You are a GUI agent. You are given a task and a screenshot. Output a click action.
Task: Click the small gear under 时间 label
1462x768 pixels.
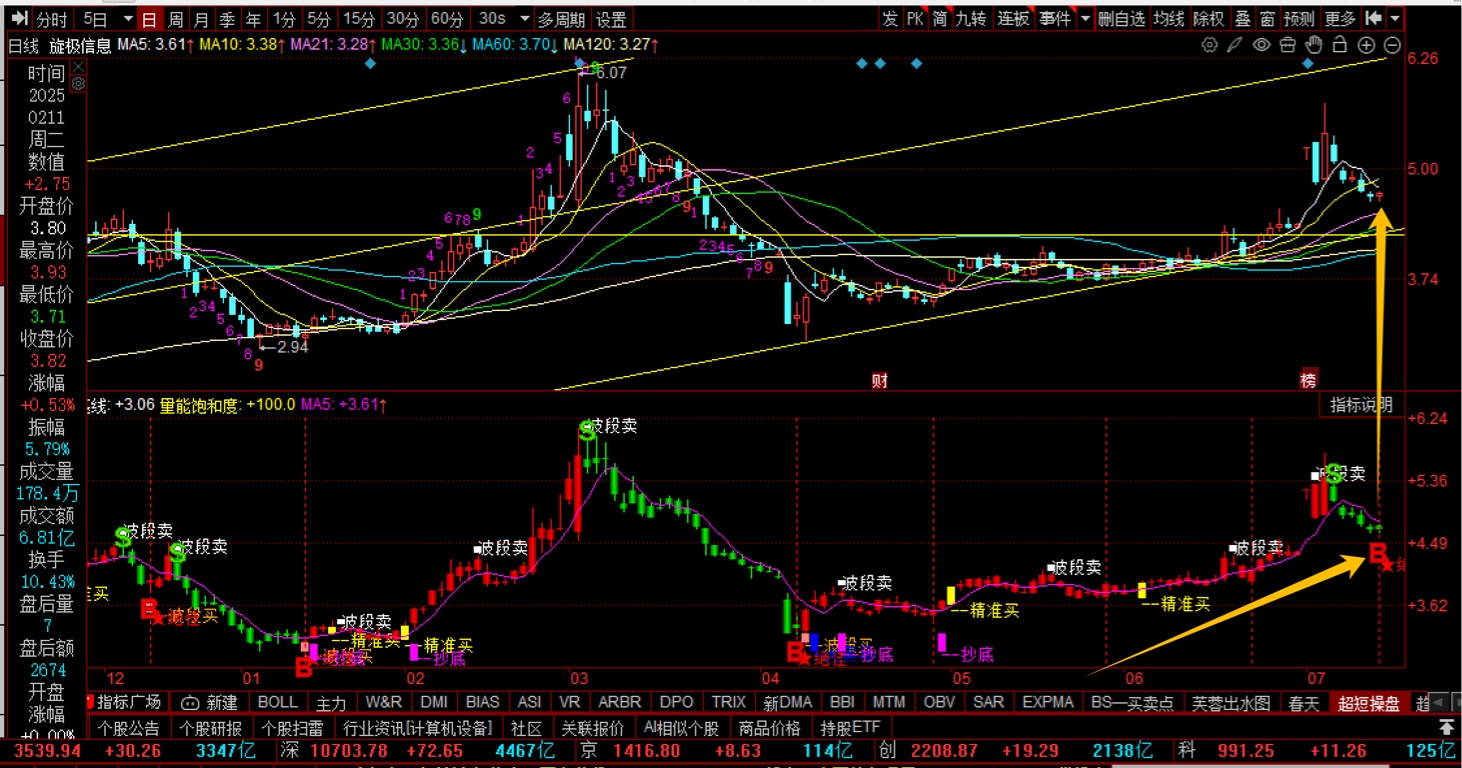(x=78, y=84)
